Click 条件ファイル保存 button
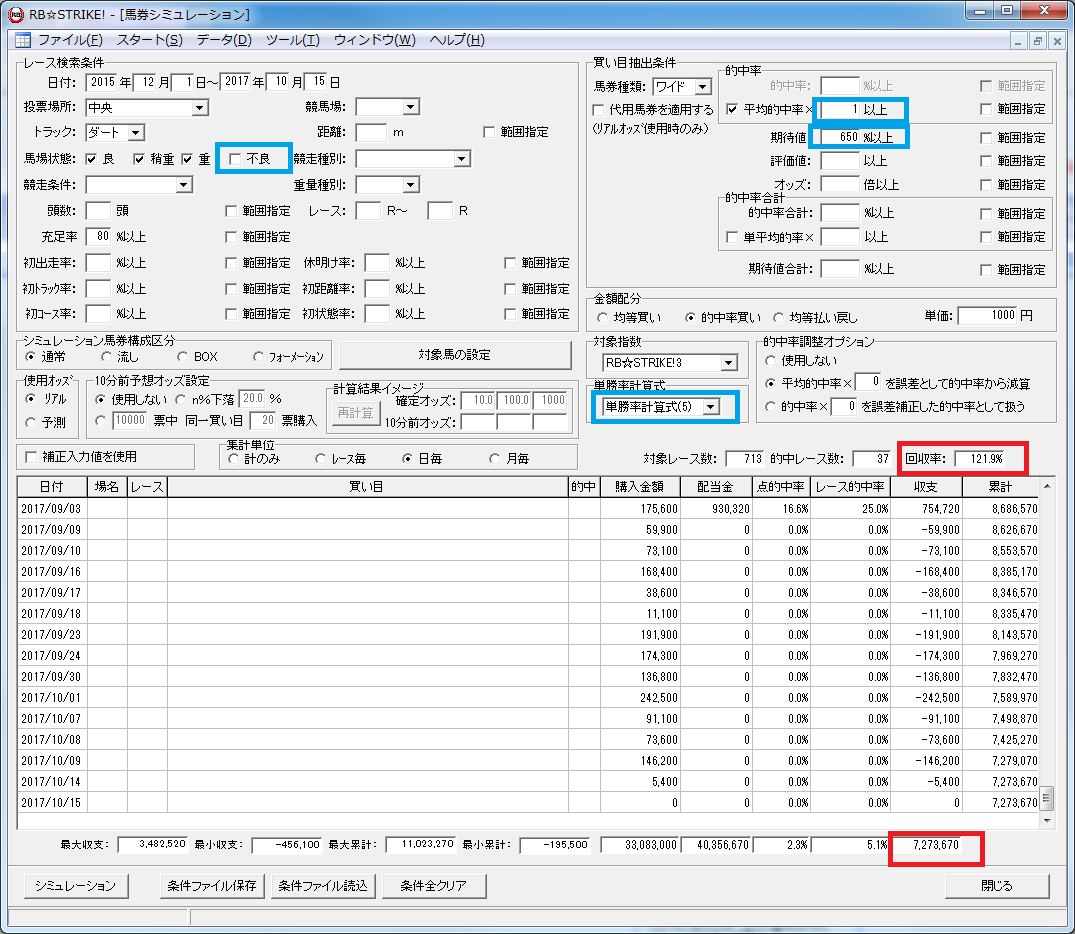 coord(212,886)
